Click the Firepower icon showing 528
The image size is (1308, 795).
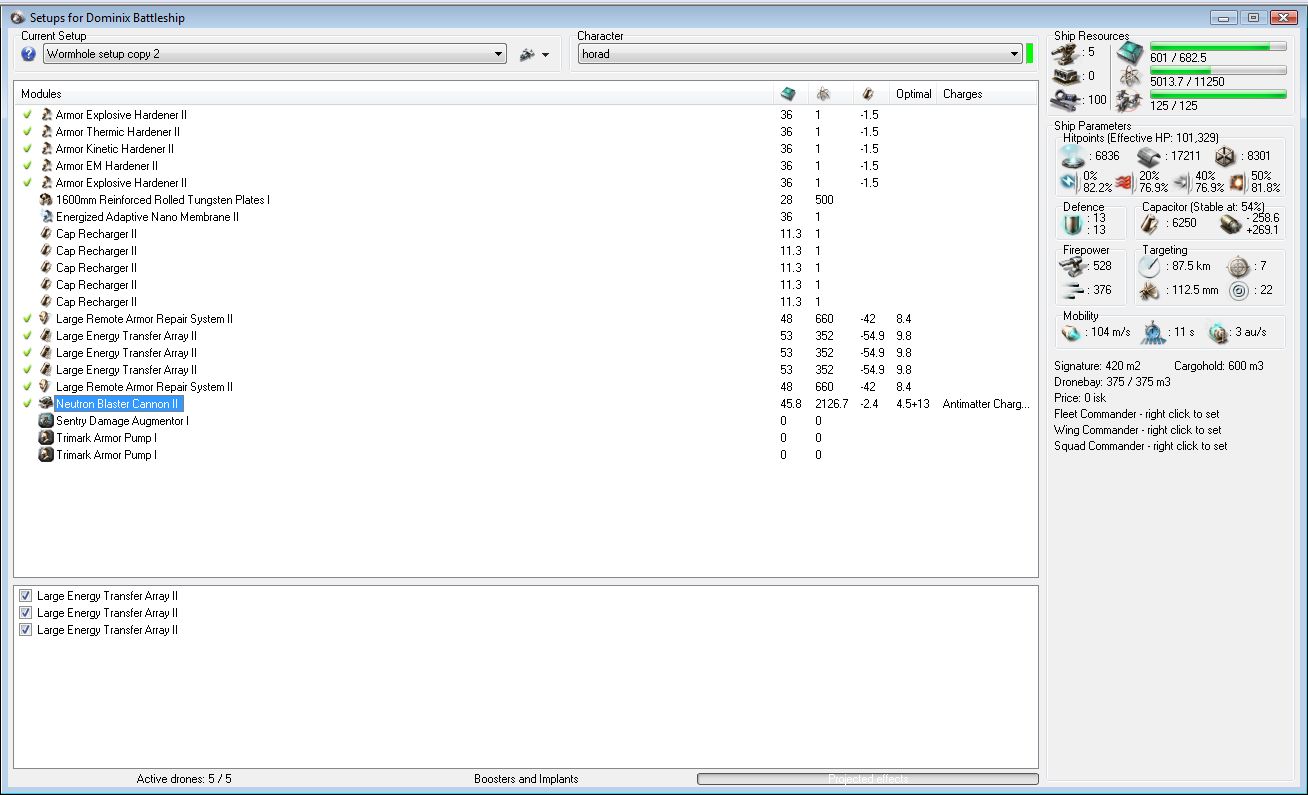coord(1074,266)
